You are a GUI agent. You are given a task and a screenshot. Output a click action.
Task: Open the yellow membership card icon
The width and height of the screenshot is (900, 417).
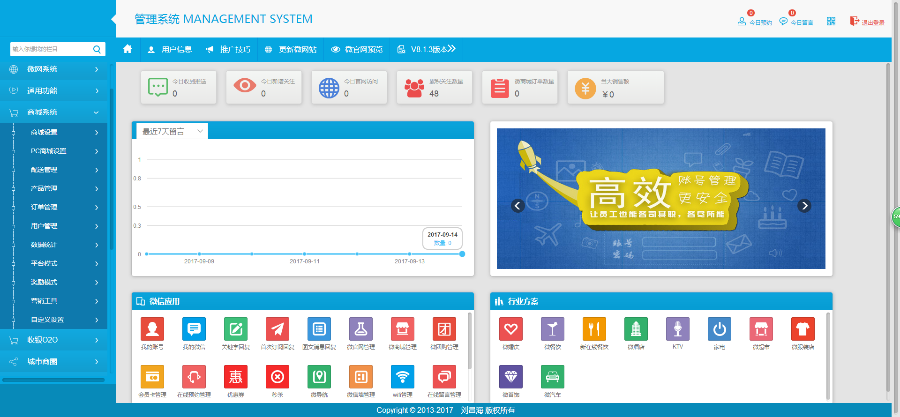pos(152,377)
